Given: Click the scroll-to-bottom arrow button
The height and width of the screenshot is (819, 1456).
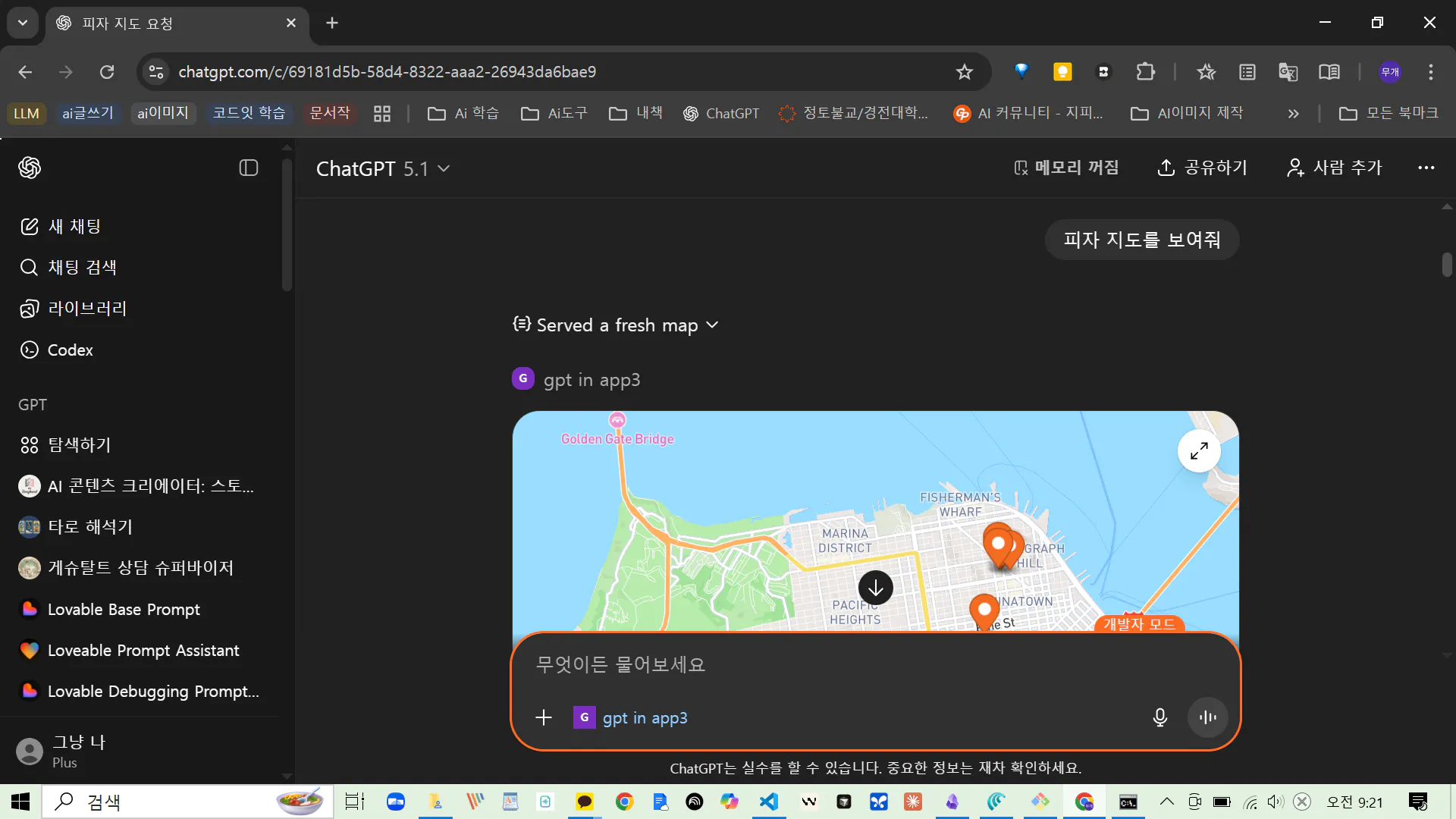Looking at the screenshot, I should 875,588.
